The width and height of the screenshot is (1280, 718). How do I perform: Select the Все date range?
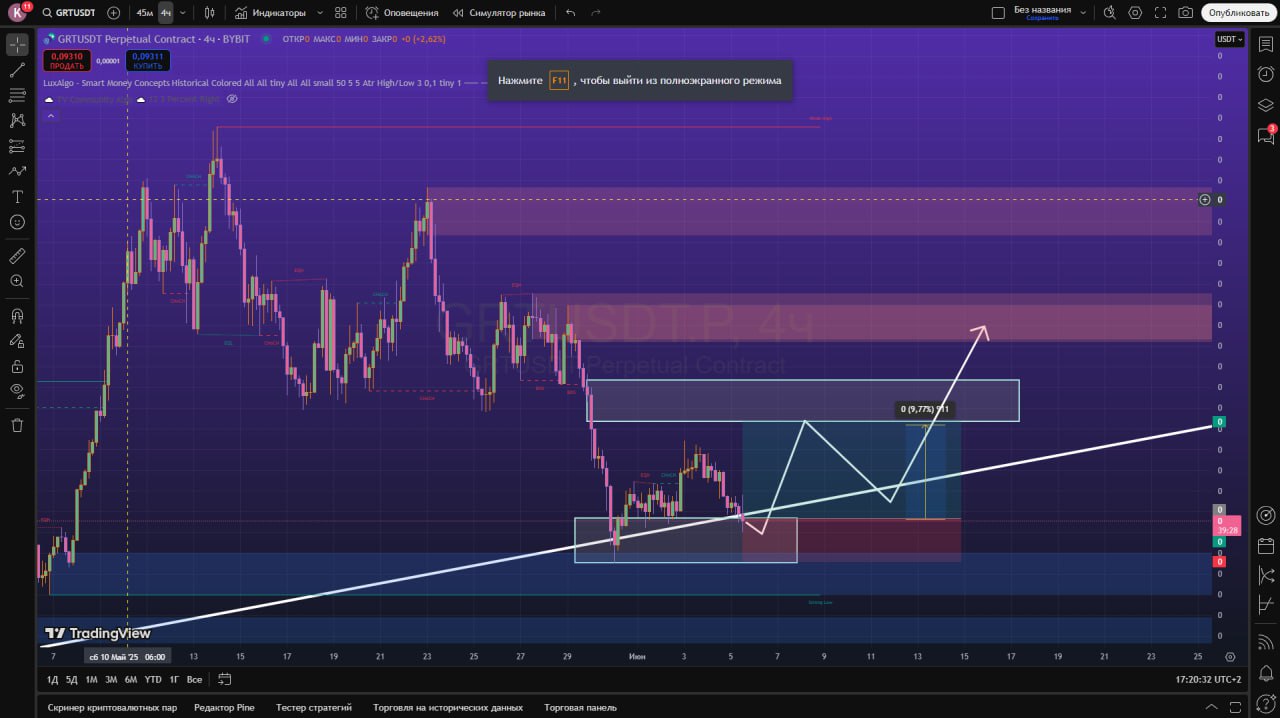(x=194, y=680)
